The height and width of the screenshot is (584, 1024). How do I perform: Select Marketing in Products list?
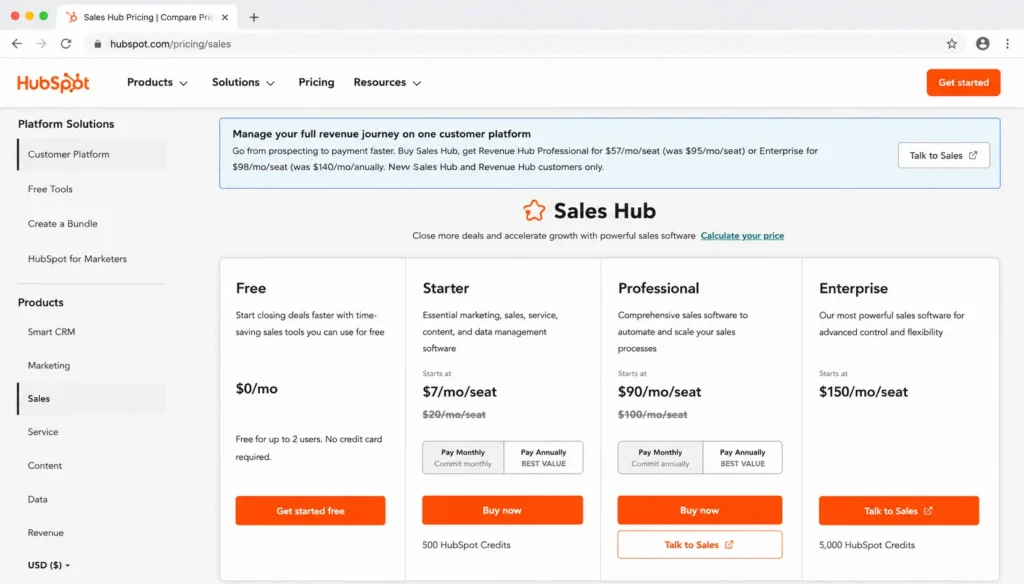click(49, 365)
